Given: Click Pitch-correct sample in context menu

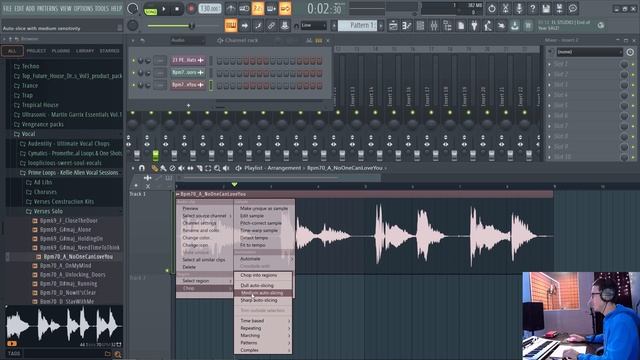Looking at the screenshot, I should (x=261, y=223).
